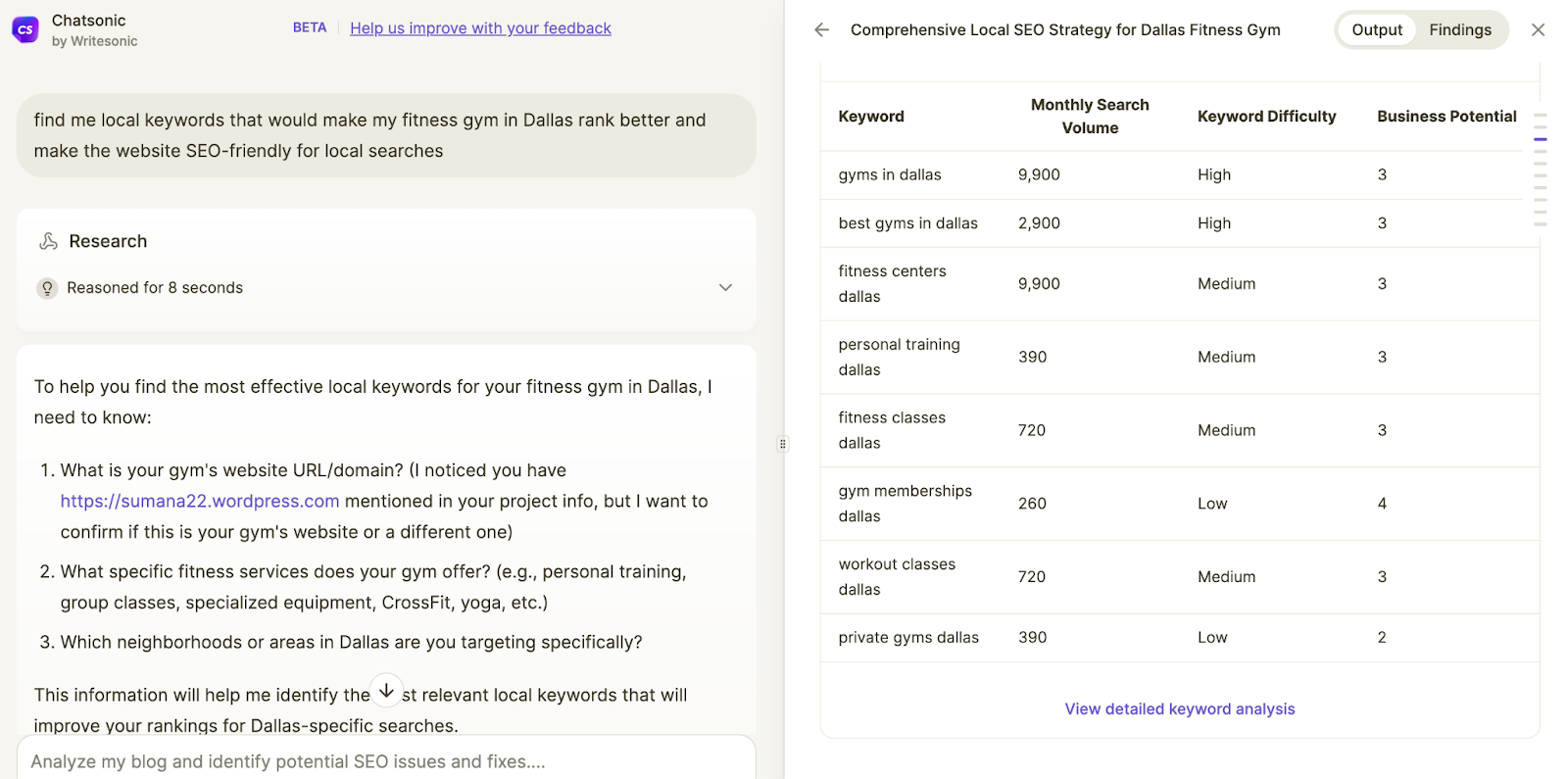The width and height of the screenshot is (1568, 779).
Task: Click the back arrow in output panel
Action: click(x=821, y=30)
